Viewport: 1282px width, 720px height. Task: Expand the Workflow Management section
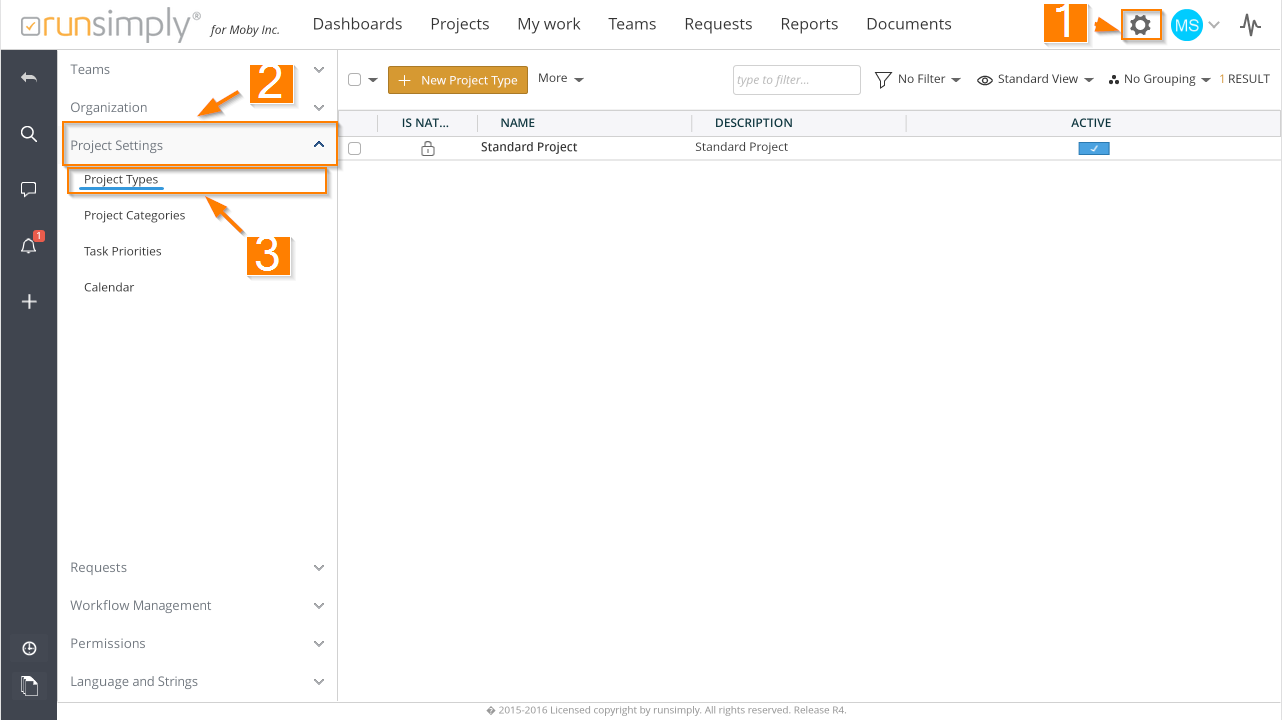pos(197,606)
